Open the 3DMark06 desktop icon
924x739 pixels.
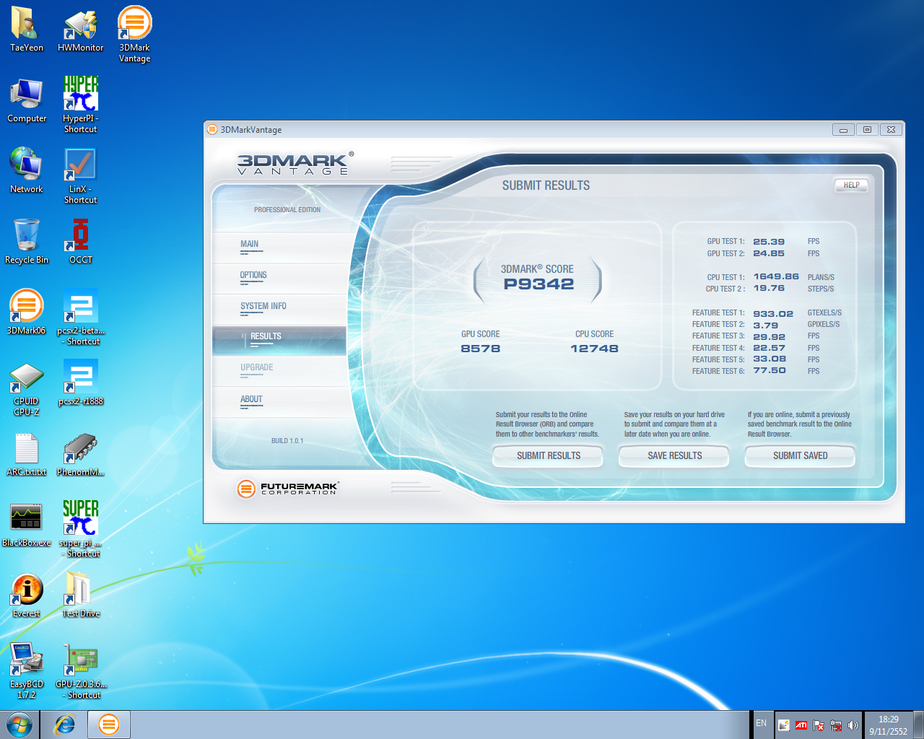[x=27, y=306]
